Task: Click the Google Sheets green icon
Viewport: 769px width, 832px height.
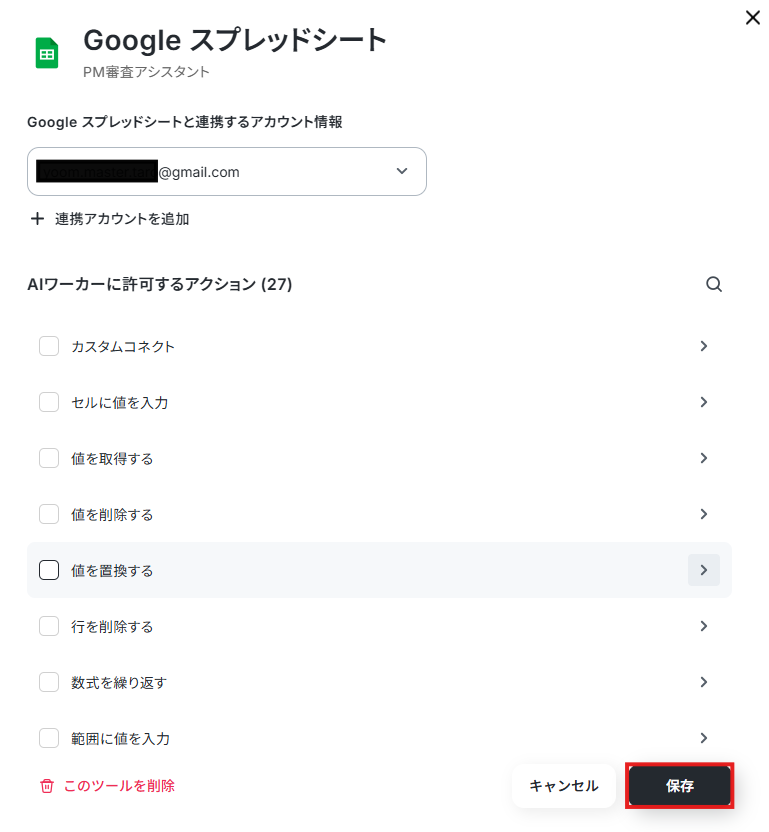Action: (x=47, y=53)
